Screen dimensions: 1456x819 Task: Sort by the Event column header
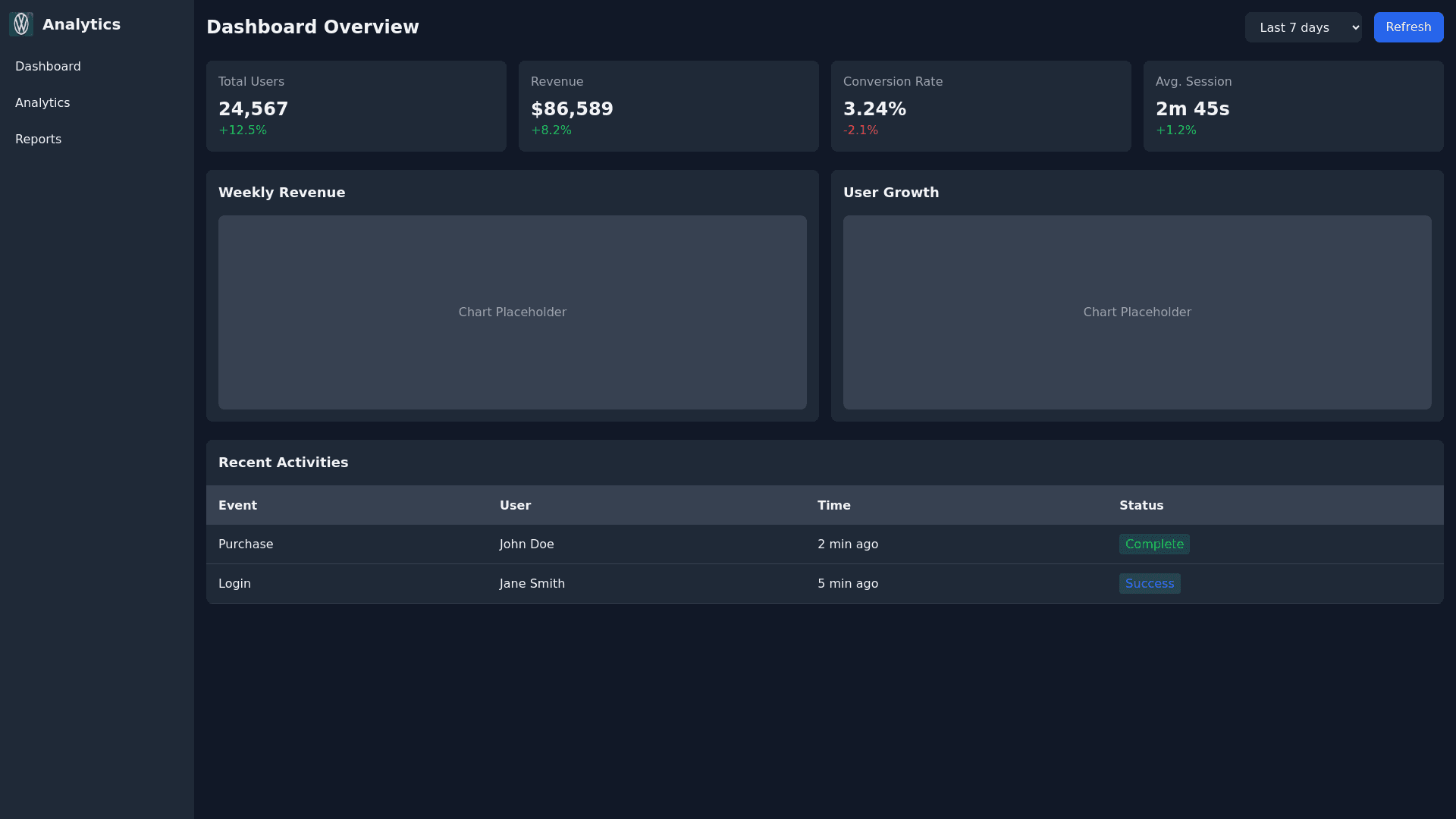pyautogui.click(x=237, y=506)
